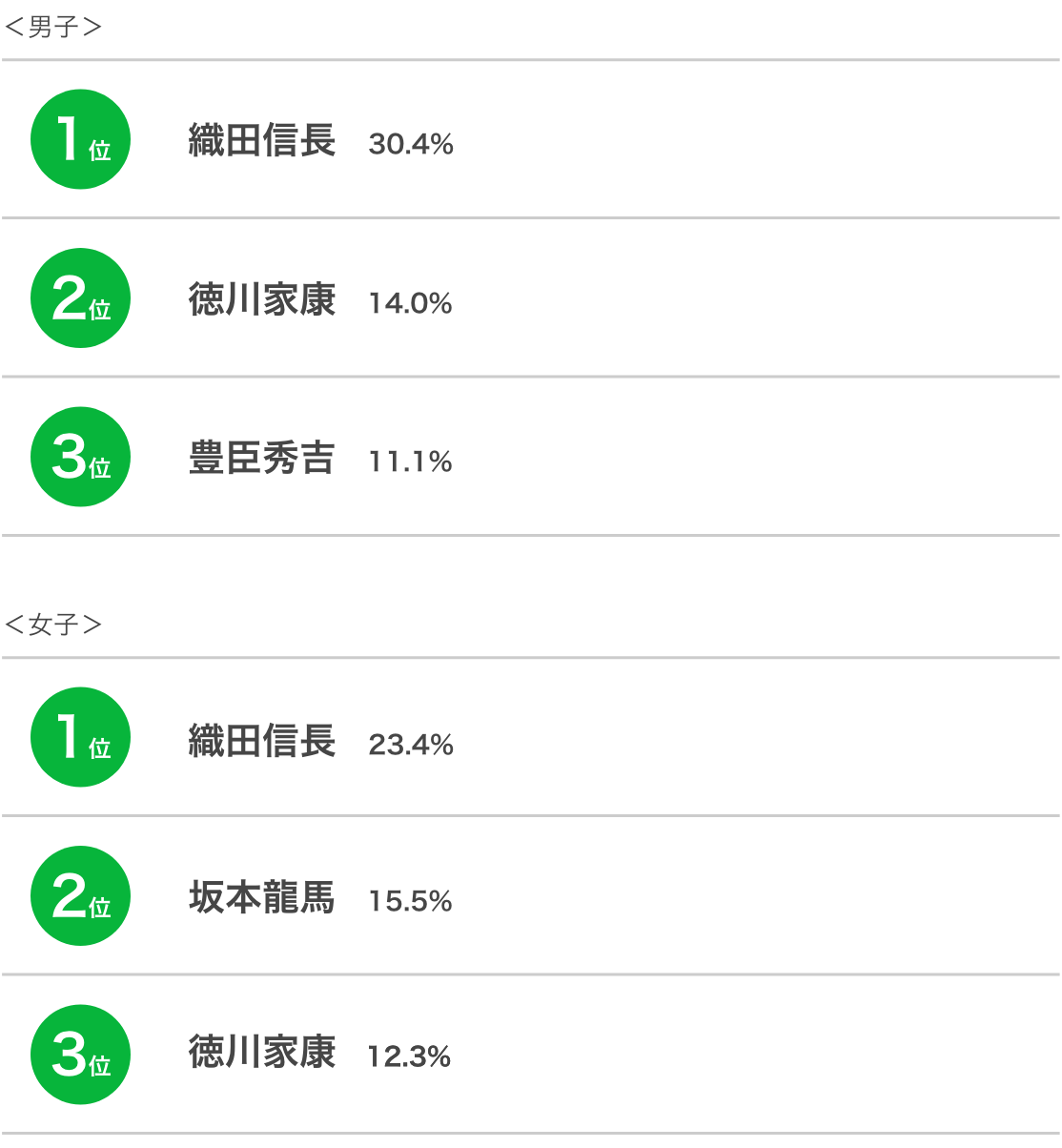Click the green 3位 badge in 女子 ranking
Screen dimensions: 1062x1148
pyautogui.click(x=80, y=1055)
